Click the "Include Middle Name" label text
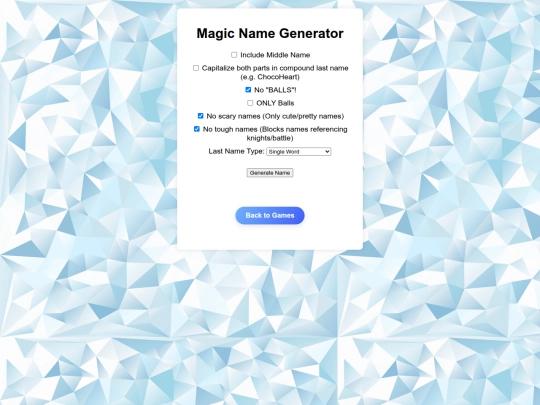 275,55
